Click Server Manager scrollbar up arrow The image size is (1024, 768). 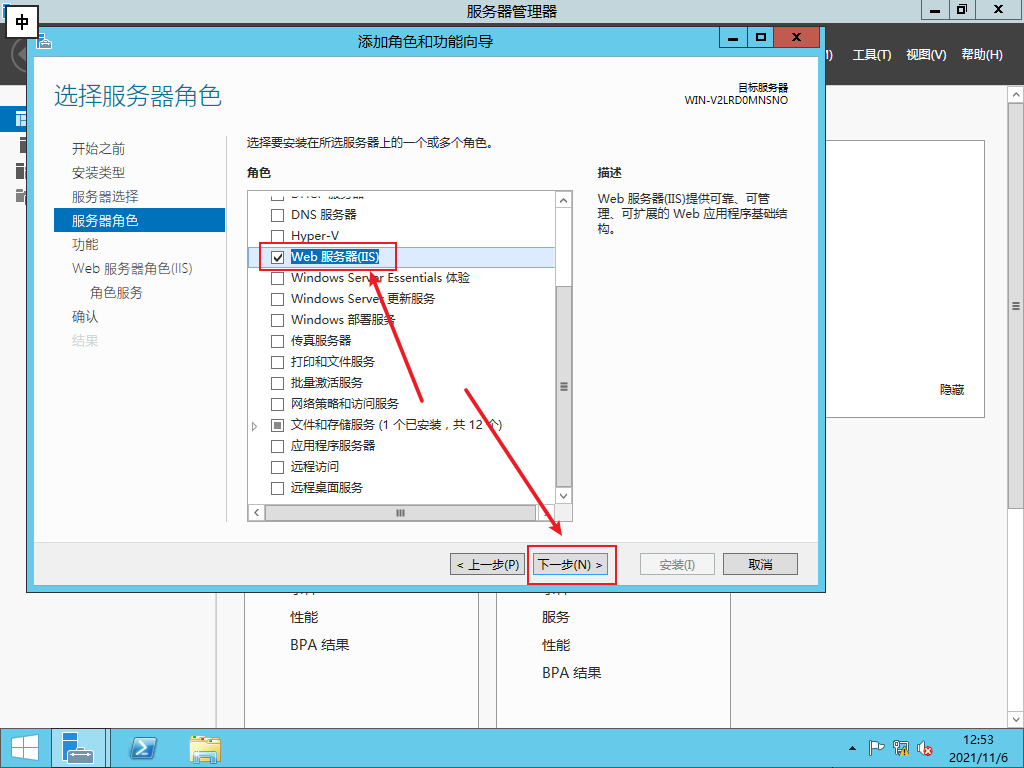(1016, 95)
